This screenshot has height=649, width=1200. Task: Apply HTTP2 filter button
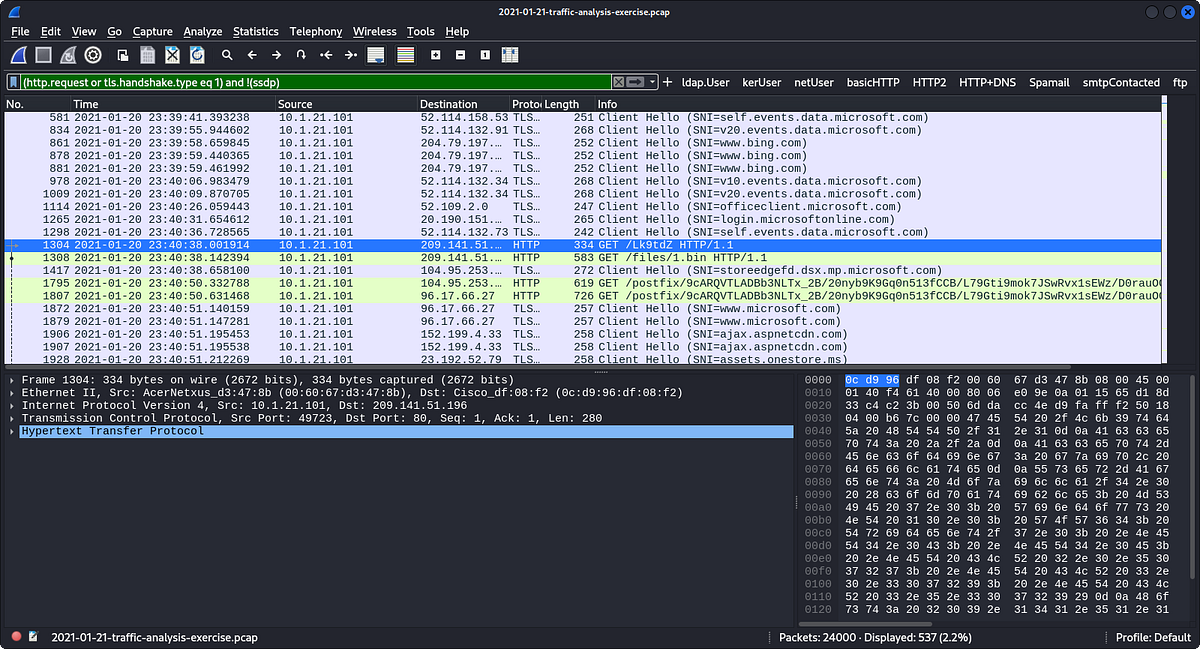(x=929, y=82)
